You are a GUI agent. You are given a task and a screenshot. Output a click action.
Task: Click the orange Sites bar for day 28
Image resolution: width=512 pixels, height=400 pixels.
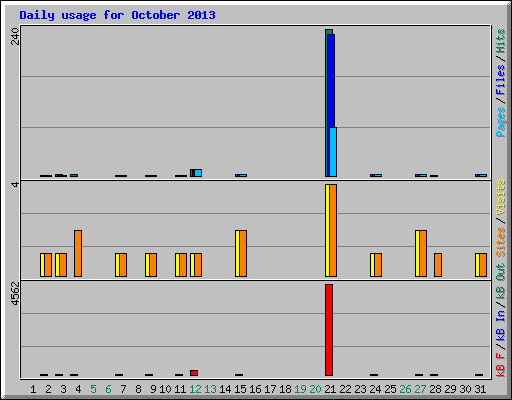click(x=438, y=265)
